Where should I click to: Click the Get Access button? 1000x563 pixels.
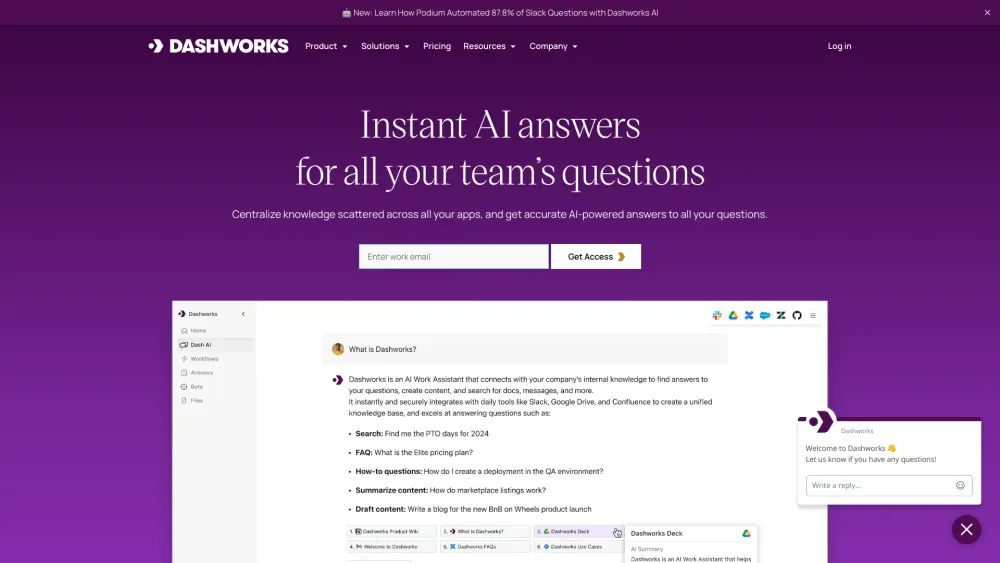pos(596,257)
